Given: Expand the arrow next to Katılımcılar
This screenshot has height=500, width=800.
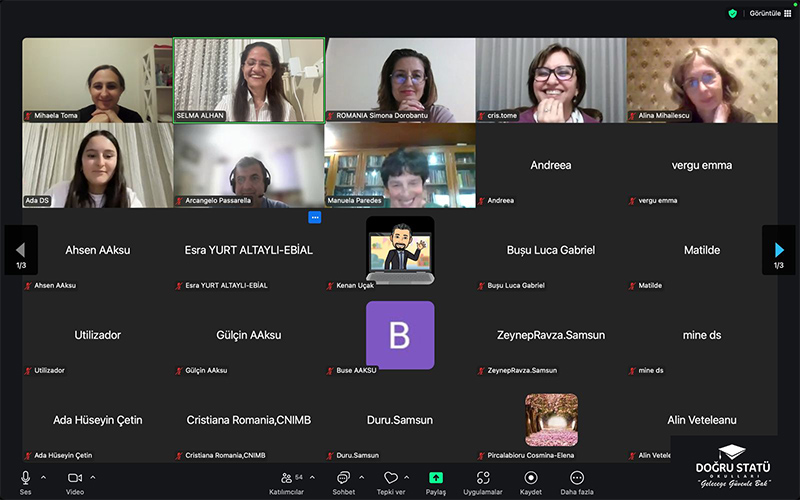Looking at the screenshot, I should (311, 477).
